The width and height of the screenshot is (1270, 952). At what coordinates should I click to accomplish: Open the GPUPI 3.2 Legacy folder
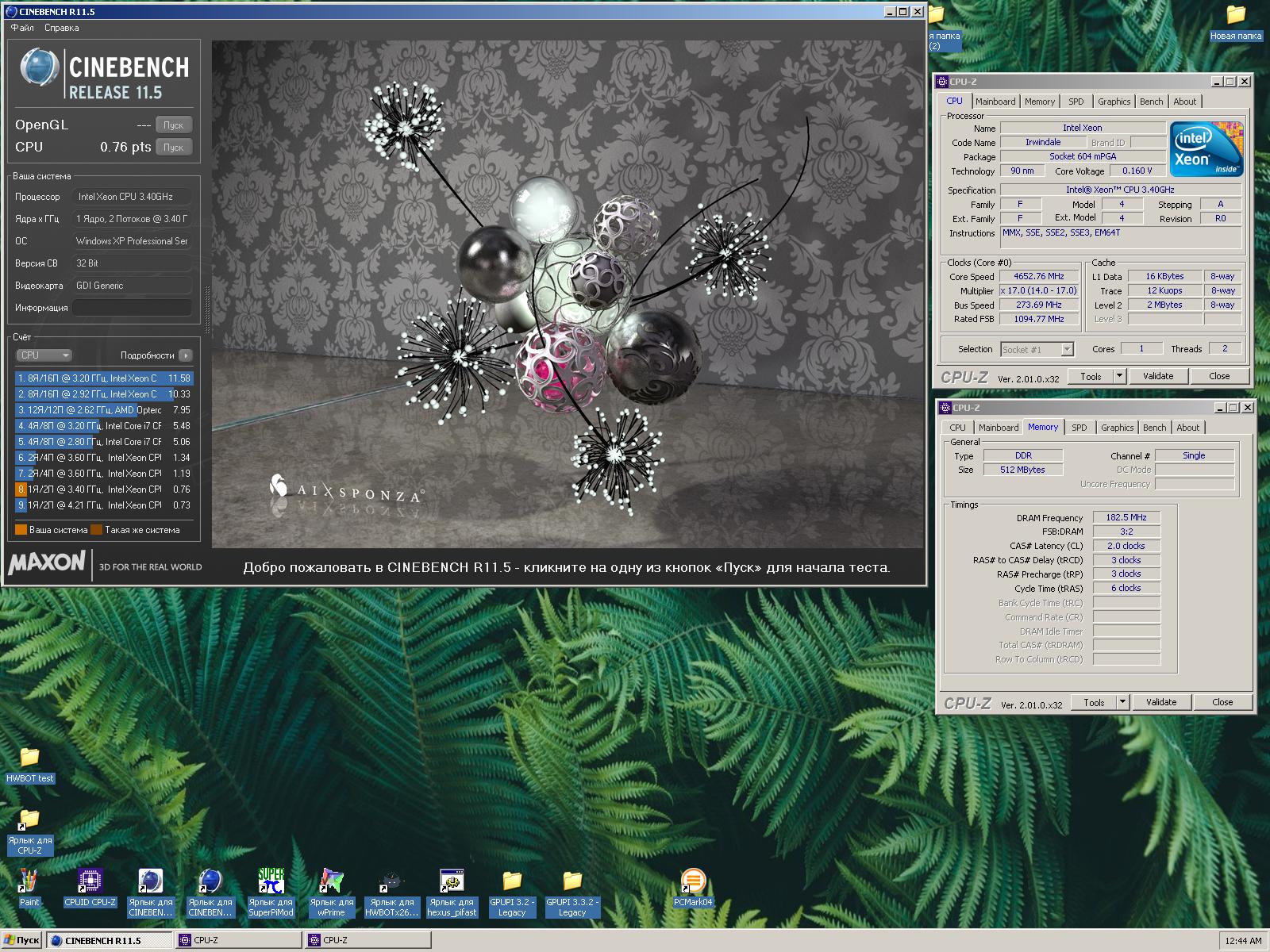tap(512, 881)
